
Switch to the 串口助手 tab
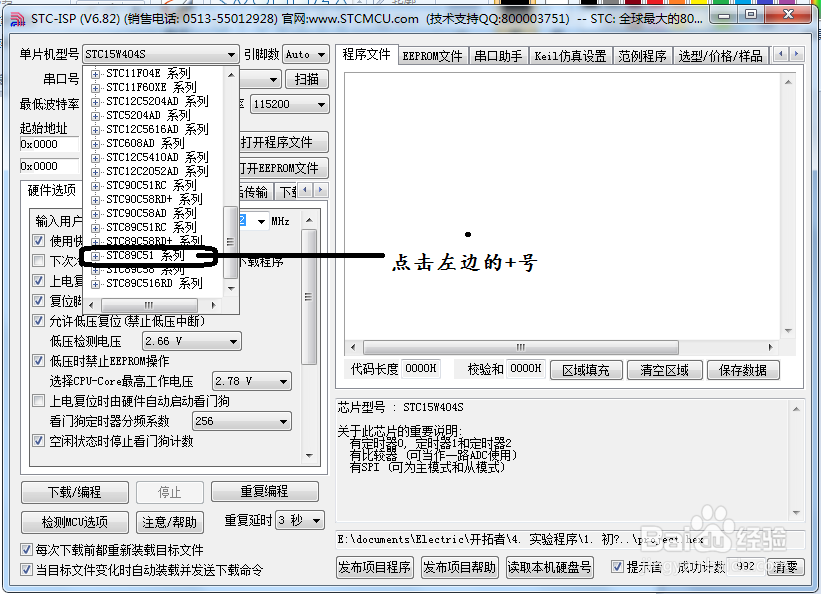(x=498, y=56)
